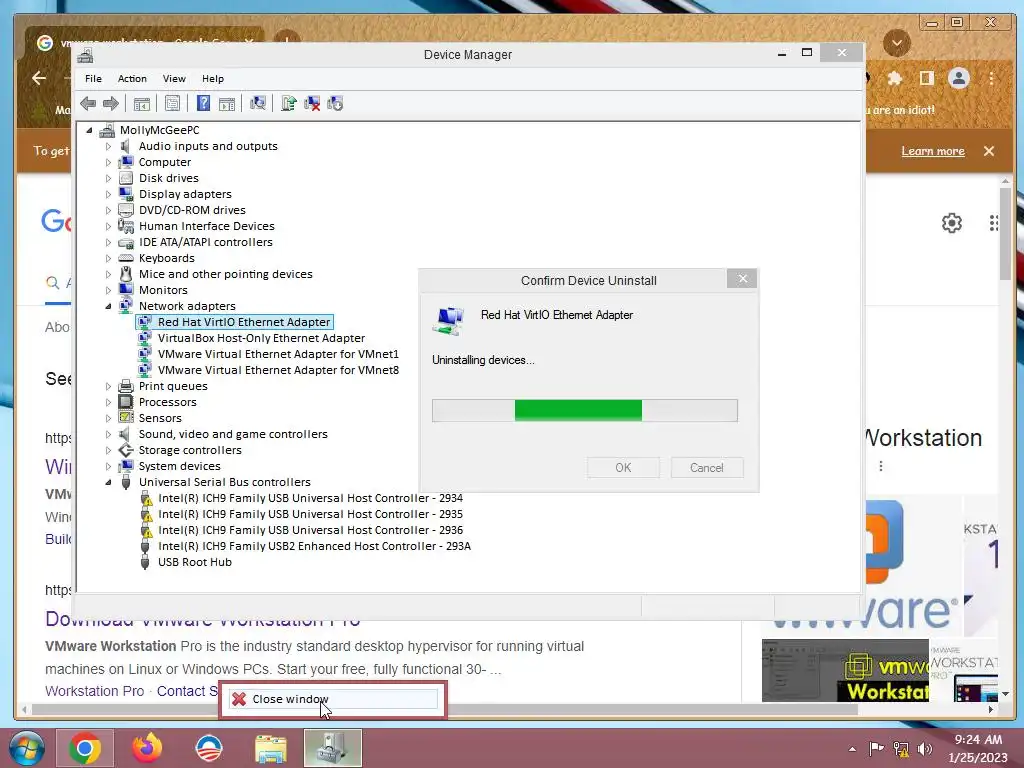1024x768 pixels.
Task: Click the uninstall progress bar
Action: pos(584,411)
